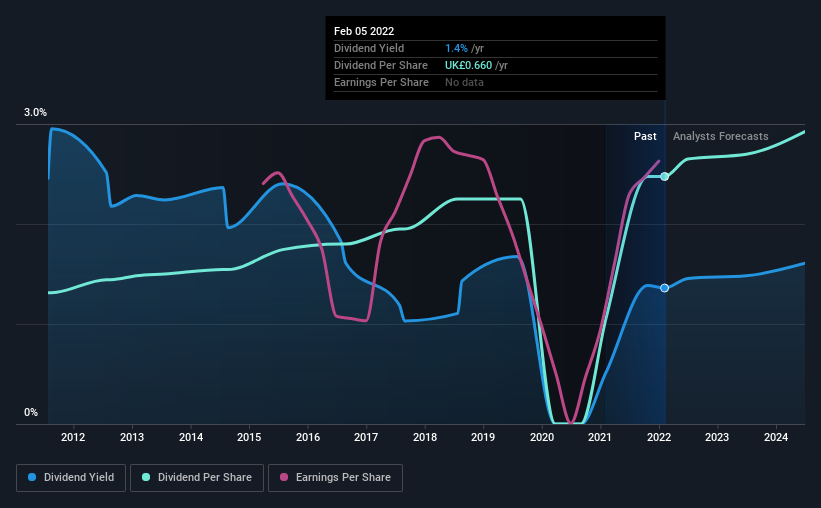This screenshot has height=508, width=821.
Task: Click the 1.4% dividend yield value
Action: [x=456, y=48]
